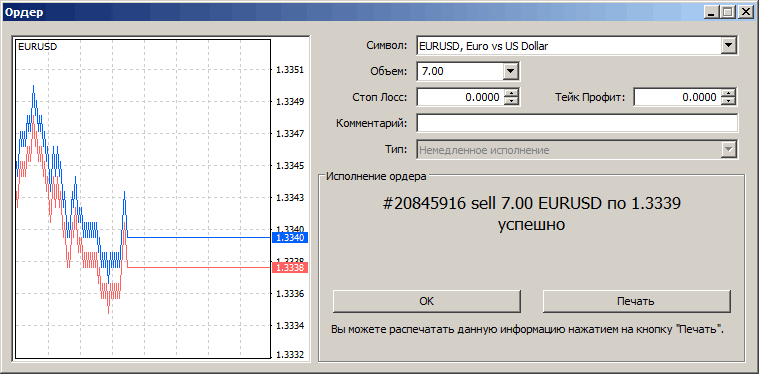Click the Тейк Профит value field
Screen dimensions: 759x374
pos(677,97)
